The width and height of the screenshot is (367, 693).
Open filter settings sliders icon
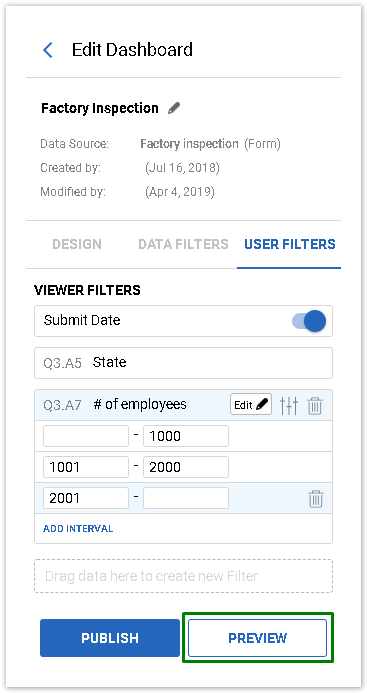pyautogui.click(x=289, y=405)
